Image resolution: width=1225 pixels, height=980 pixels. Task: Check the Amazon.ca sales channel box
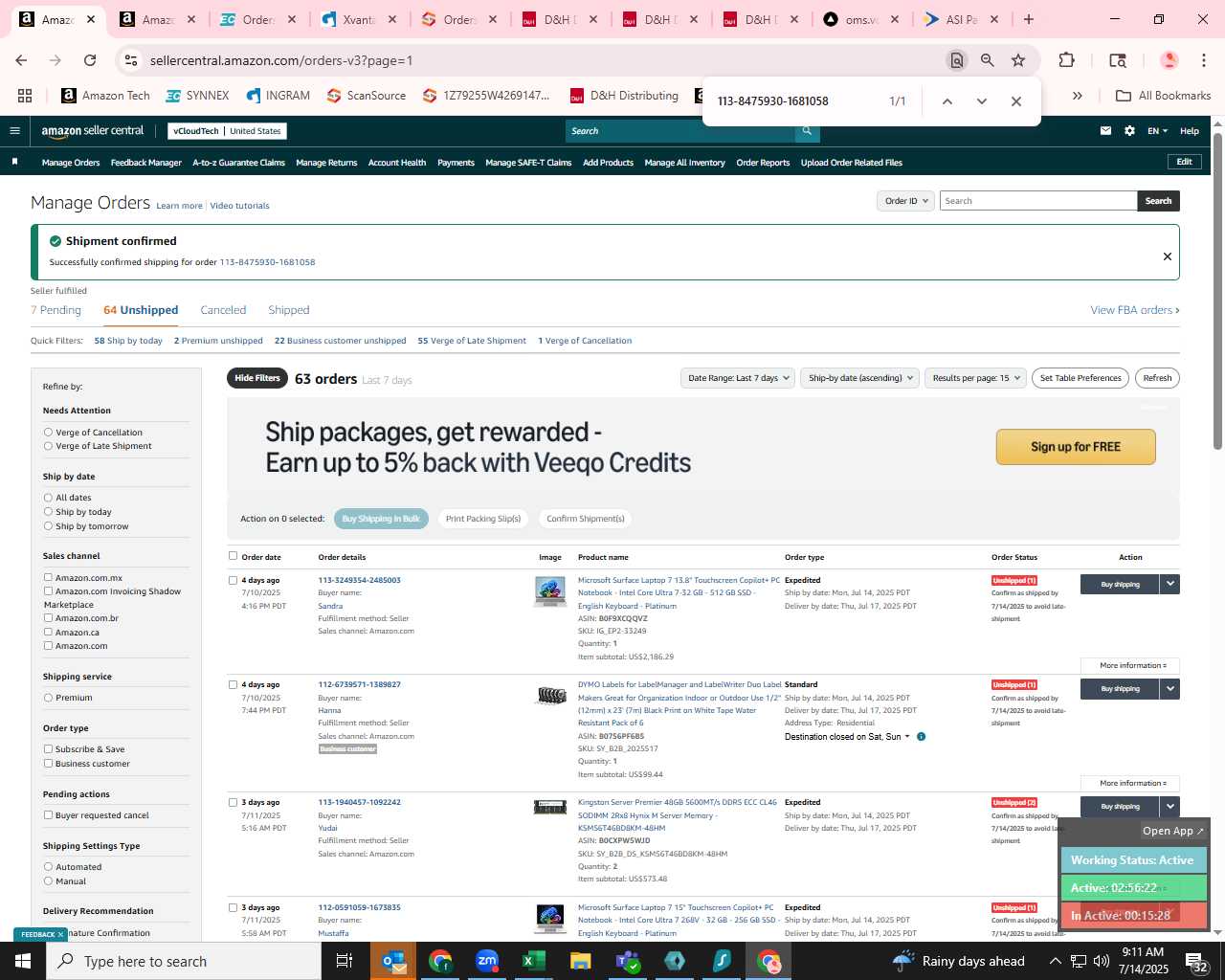coord(48,632)
